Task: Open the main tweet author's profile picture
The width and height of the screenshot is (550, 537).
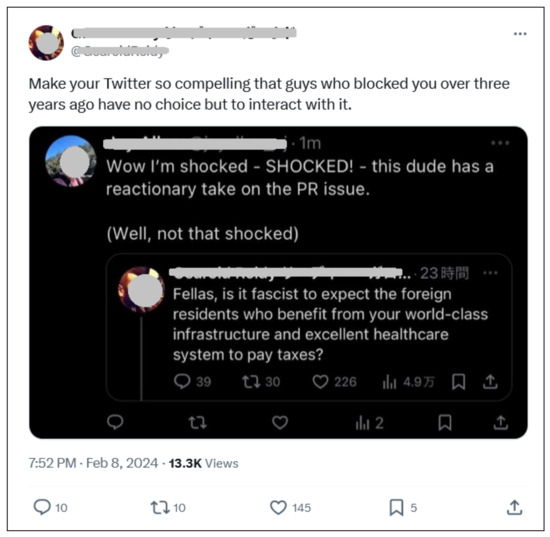Action: [x=46, y=43]
